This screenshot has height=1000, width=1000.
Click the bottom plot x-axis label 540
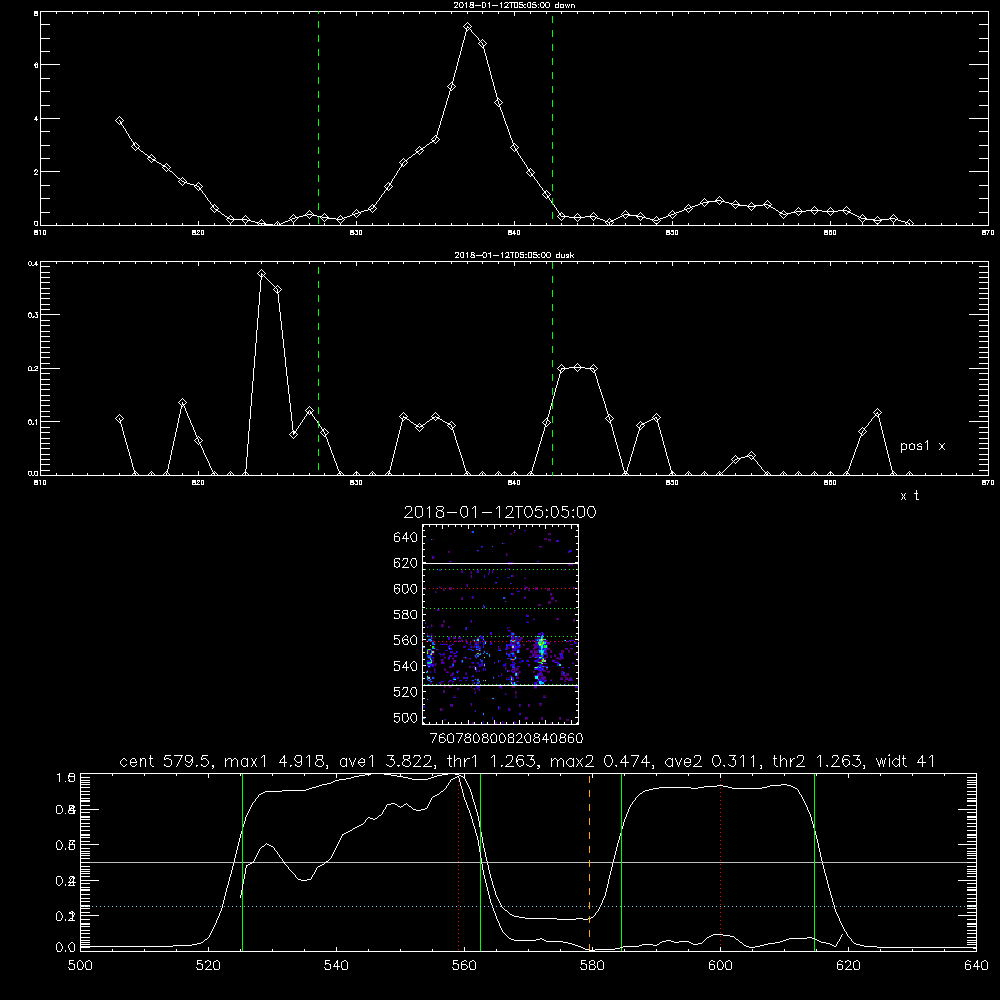(336, 966)
